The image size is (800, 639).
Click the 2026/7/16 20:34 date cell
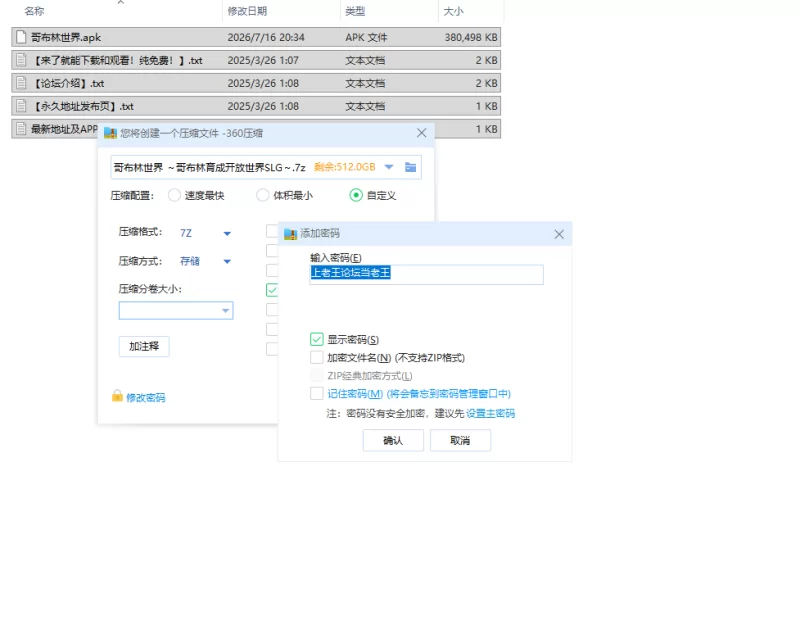266,37
